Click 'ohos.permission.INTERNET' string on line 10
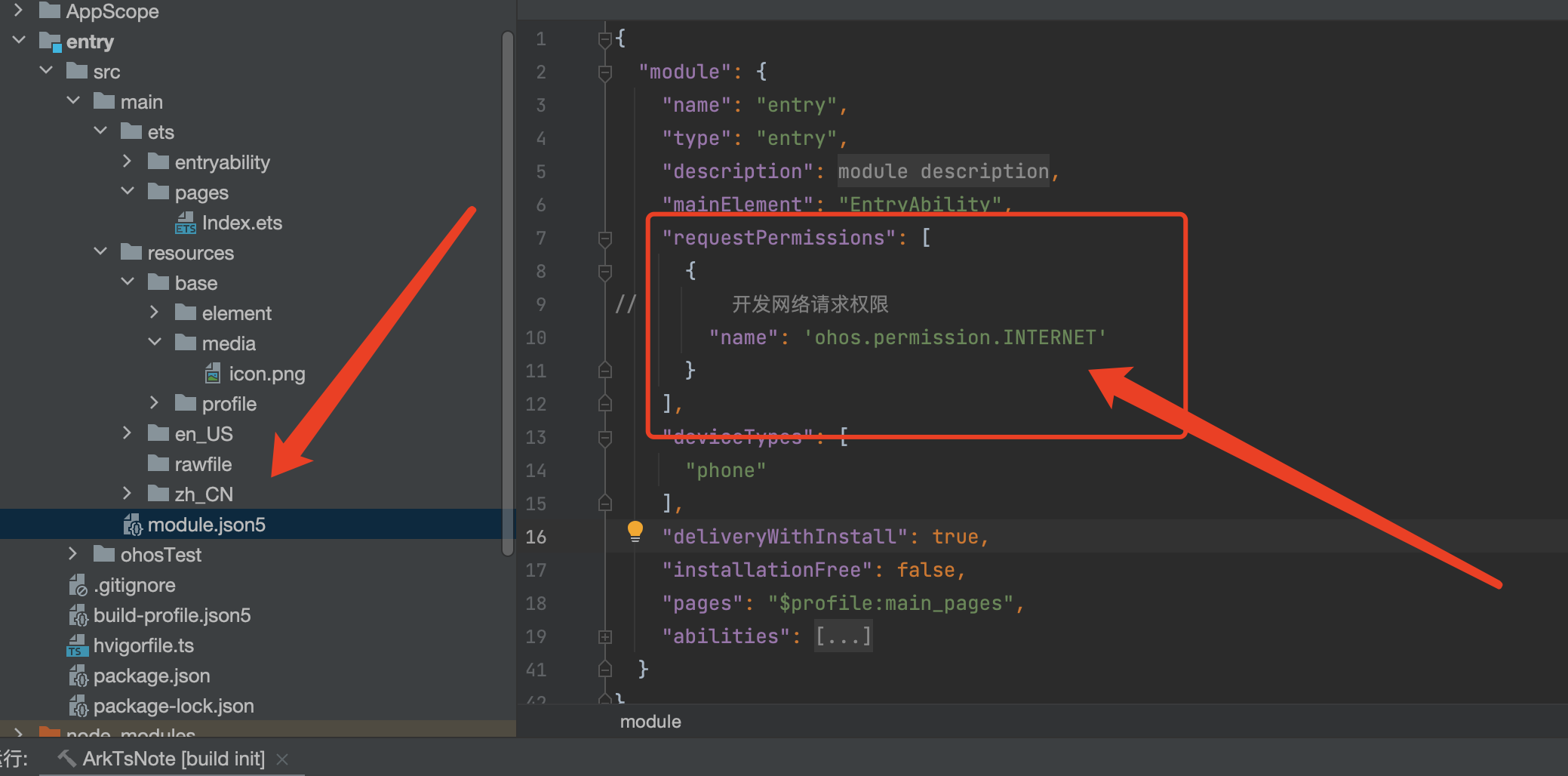Image resolution: width=1568 pixels, height=776 pixels. [x=955, y=337]
